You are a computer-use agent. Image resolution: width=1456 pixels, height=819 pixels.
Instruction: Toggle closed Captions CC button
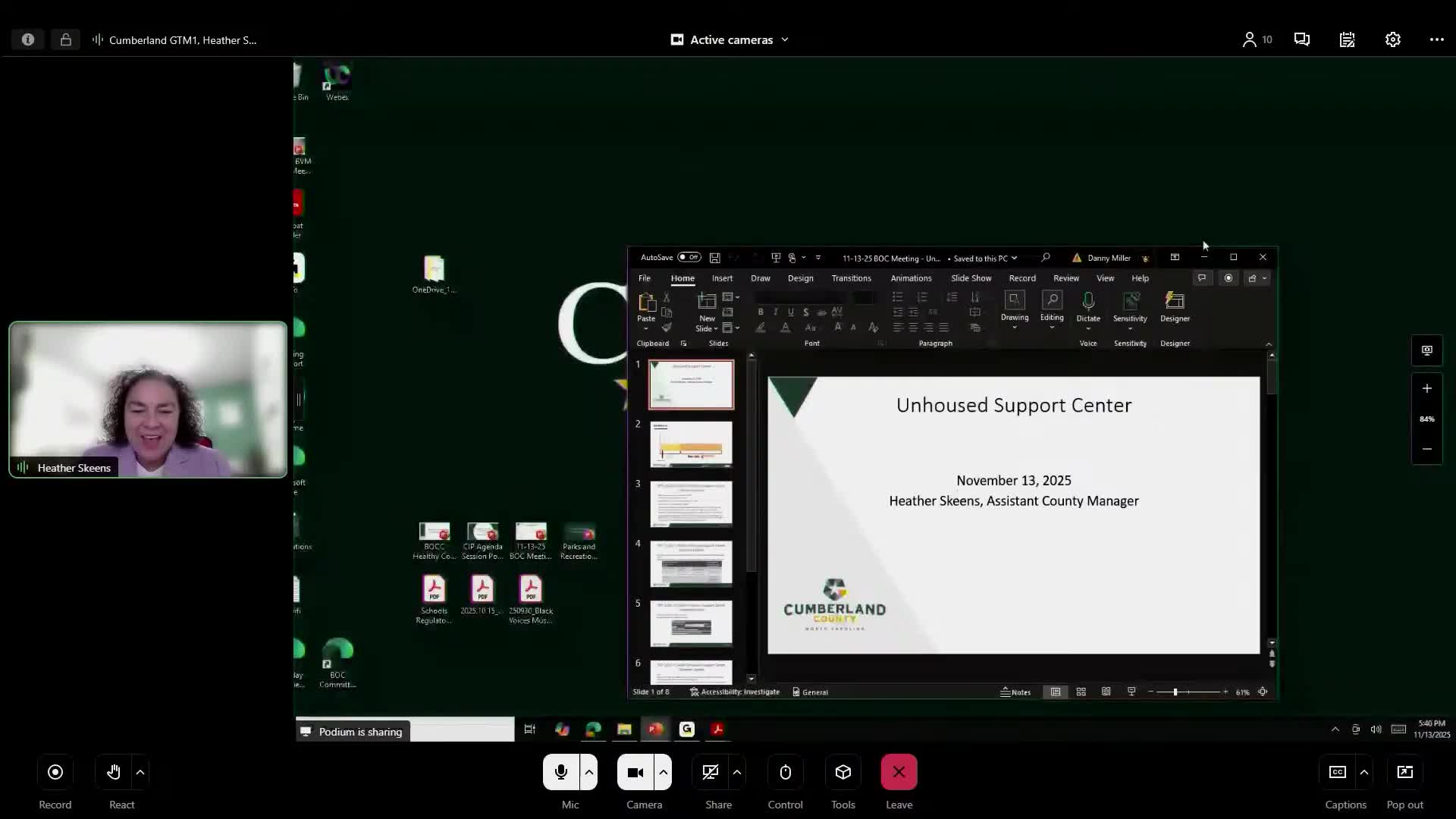(x=1337, y=772)
